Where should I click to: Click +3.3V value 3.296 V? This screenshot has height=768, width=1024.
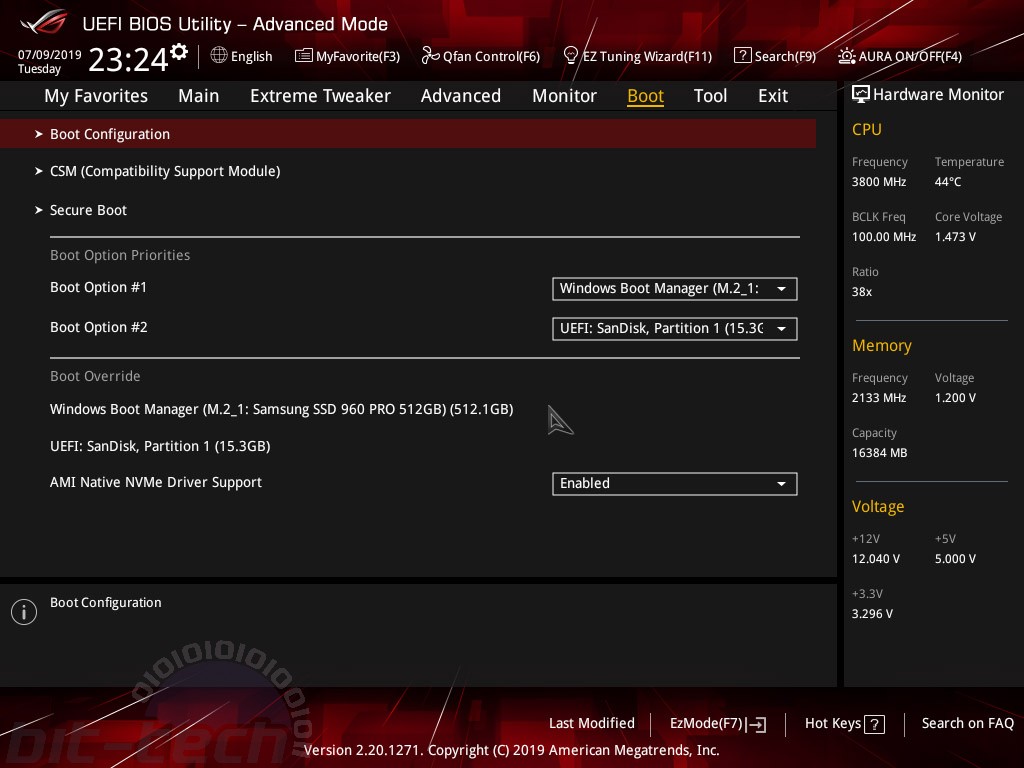tap(872, 614)
